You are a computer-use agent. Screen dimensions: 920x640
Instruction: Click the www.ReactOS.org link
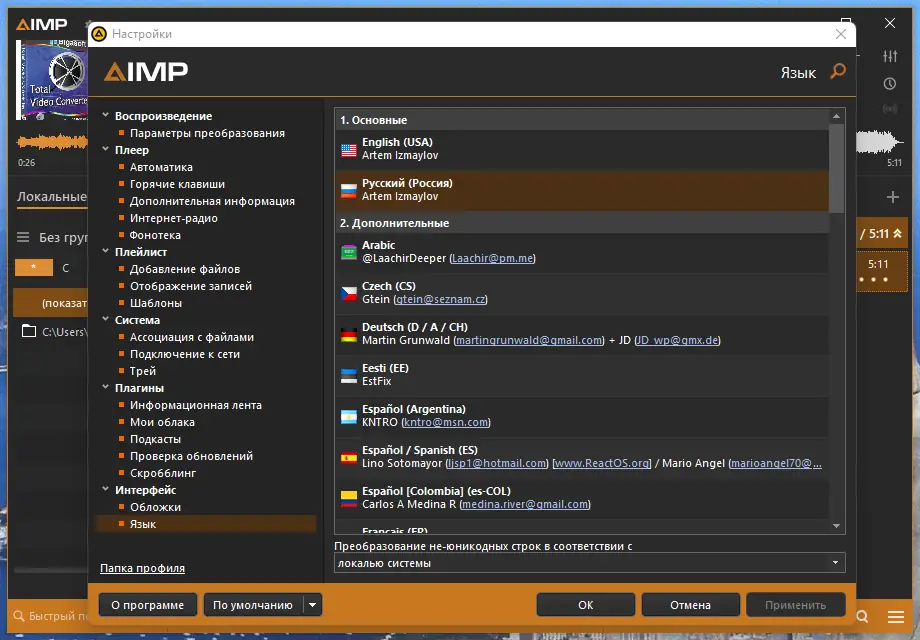click(602, 463)
